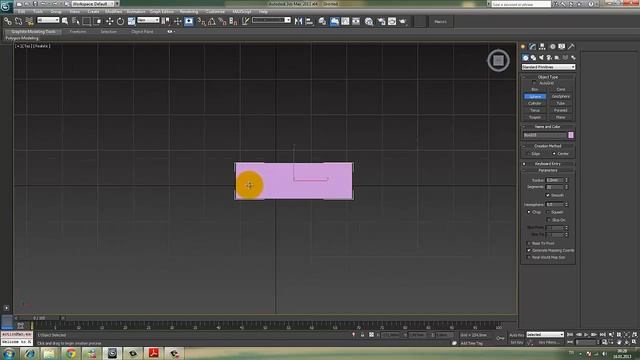
Task: Click the Render Production teapot icon
Action: 403,21
